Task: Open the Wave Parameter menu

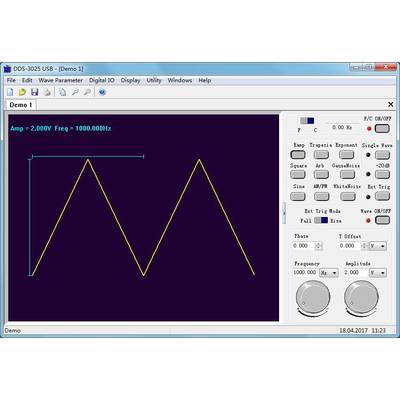Action: pos(61,80)
